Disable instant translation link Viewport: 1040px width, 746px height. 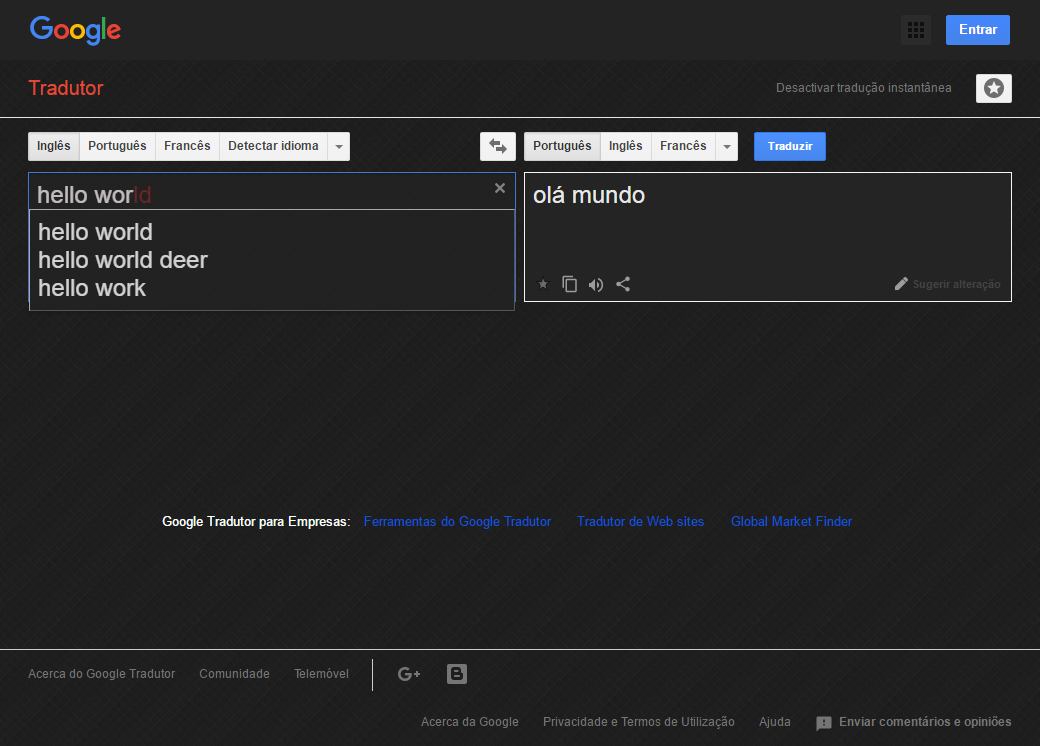point(864,88)
